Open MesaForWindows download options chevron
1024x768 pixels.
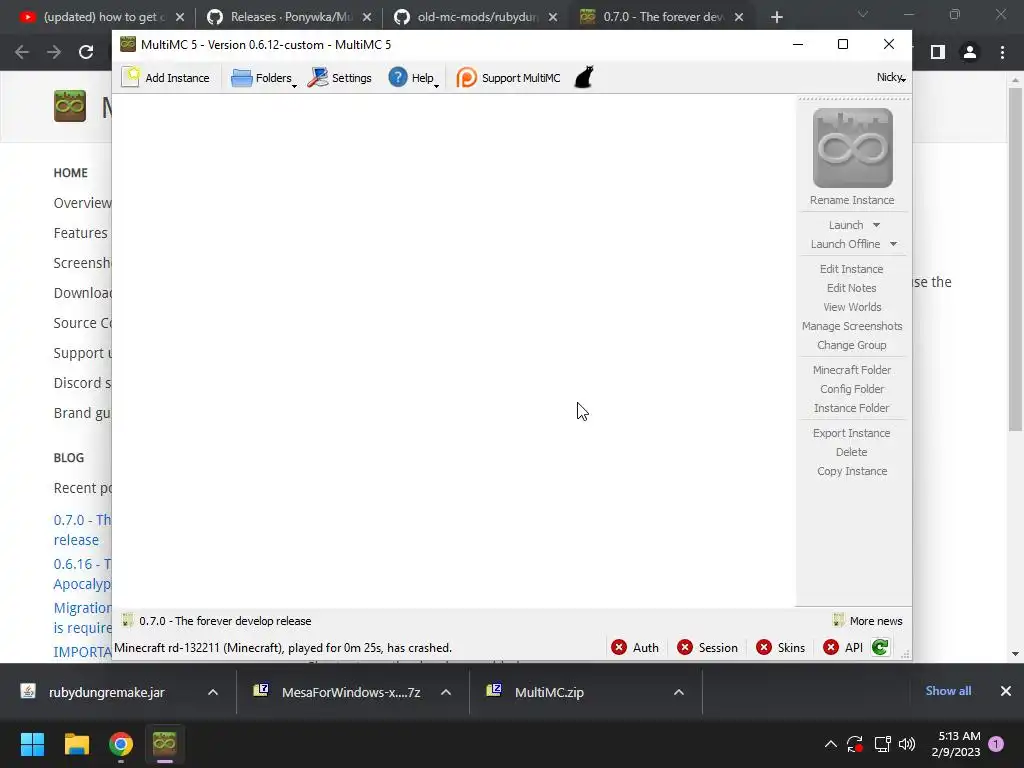(445, 692)
